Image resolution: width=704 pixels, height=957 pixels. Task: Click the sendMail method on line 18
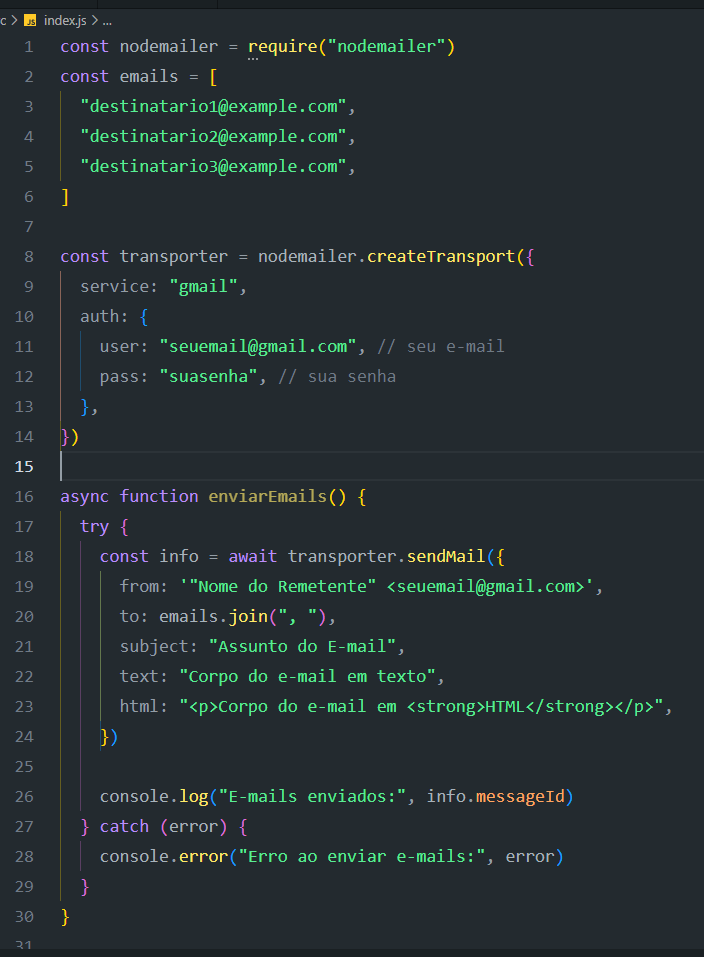click(x=446, y=557)
